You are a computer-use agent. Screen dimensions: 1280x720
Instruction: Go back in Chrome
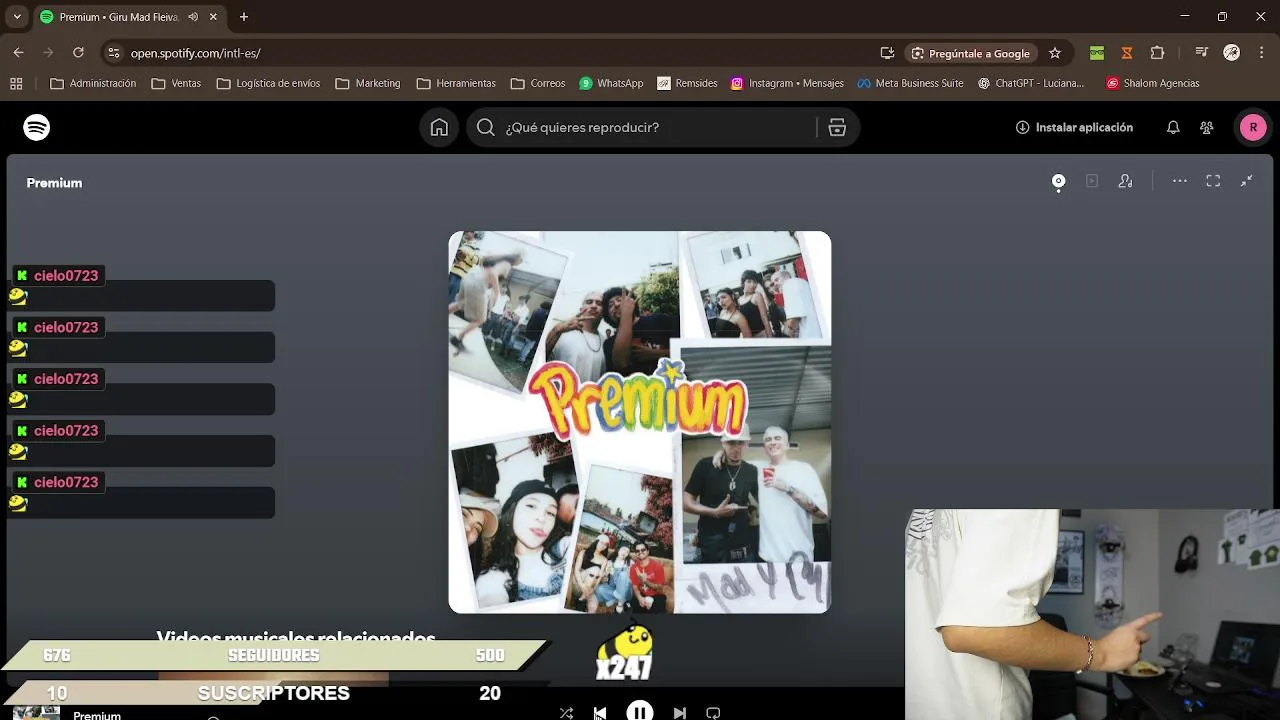coord(18,53)
